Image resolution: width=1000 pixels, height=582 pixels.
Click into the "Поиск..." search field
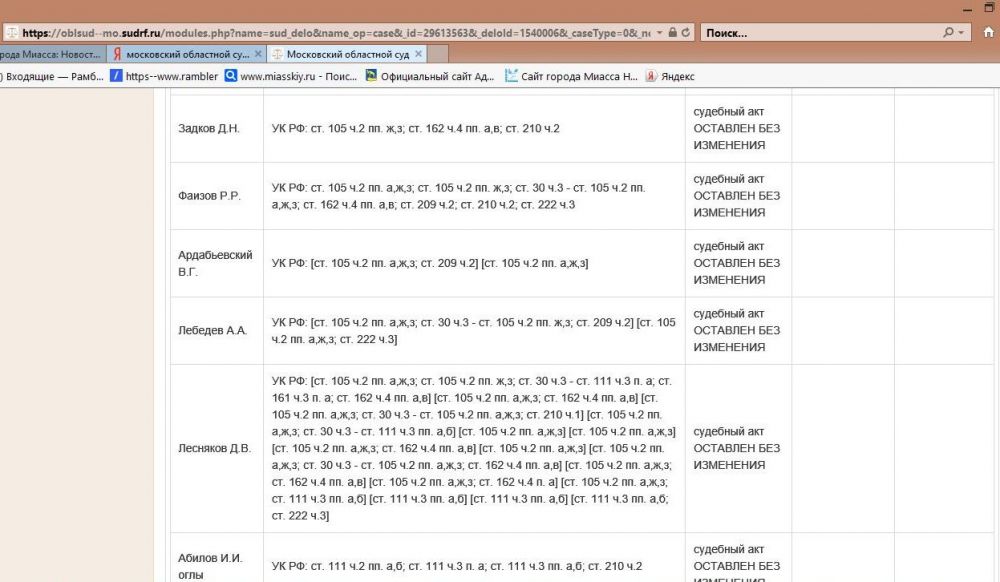(820, 33)
